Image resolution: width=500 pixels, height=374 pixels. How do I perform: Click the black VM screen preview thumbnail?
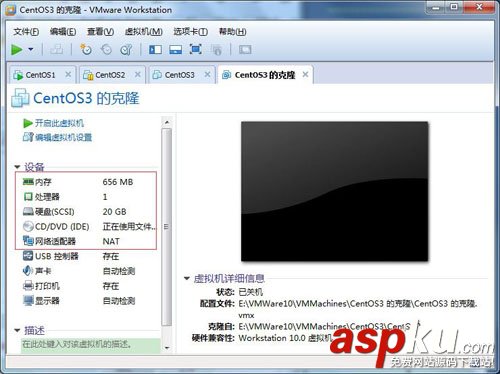(334, 191)
